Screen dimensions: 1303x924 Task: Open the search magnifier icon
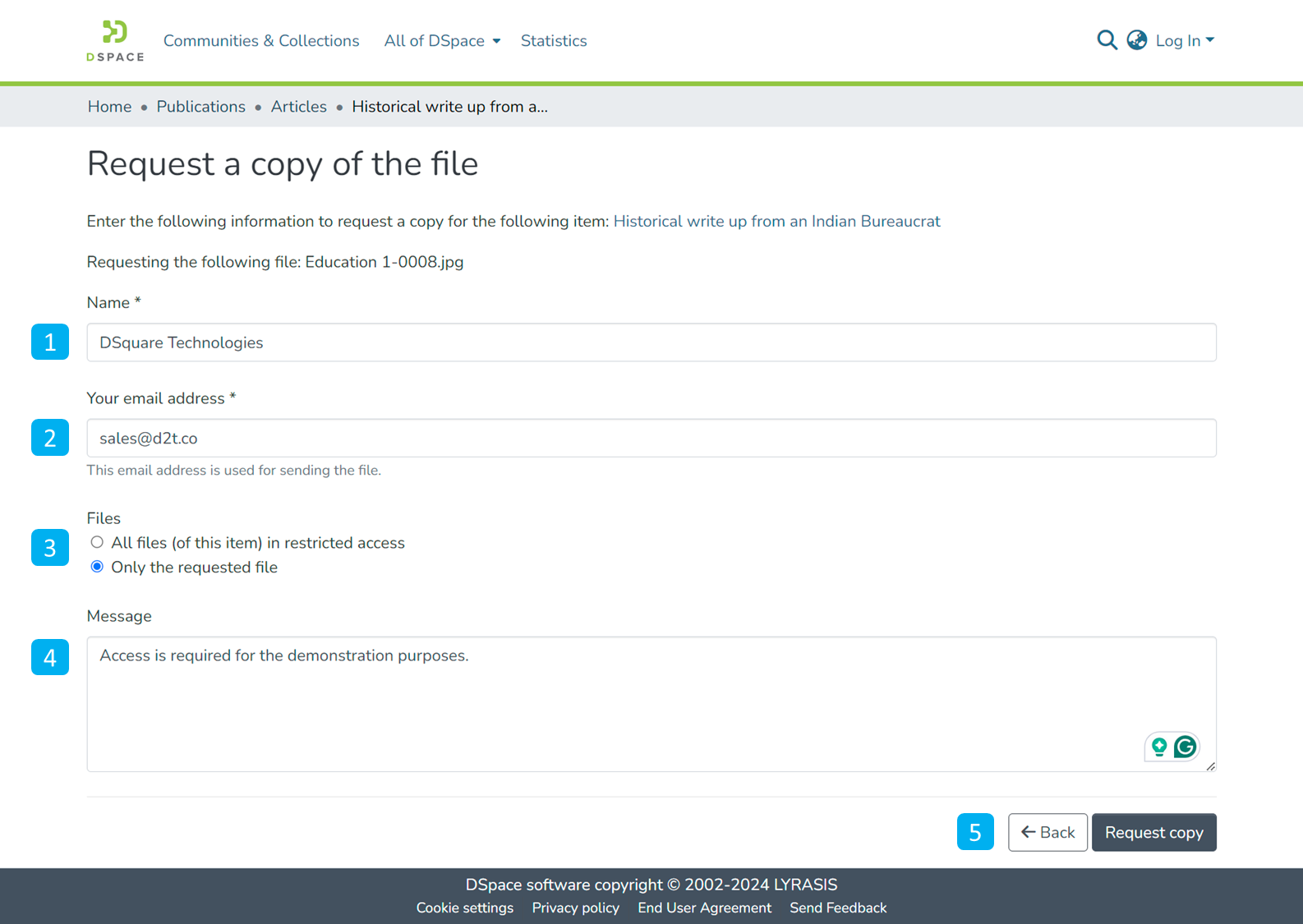1107,40
